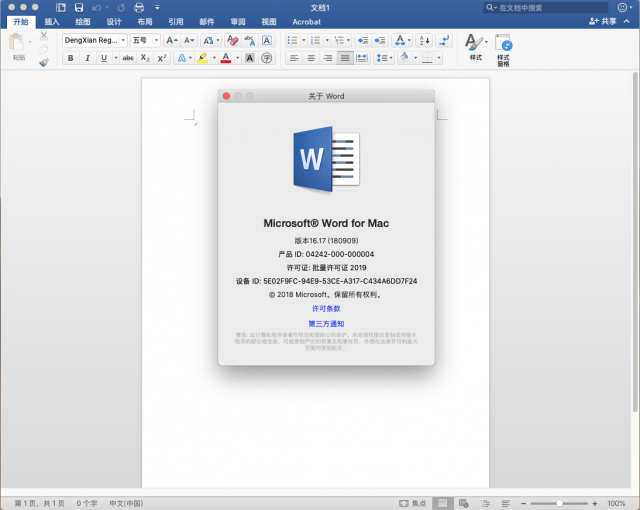The width and height of the screenshot is (640, 510).
Task: Open the 第三方通知 link
Action: coord(326,324)
